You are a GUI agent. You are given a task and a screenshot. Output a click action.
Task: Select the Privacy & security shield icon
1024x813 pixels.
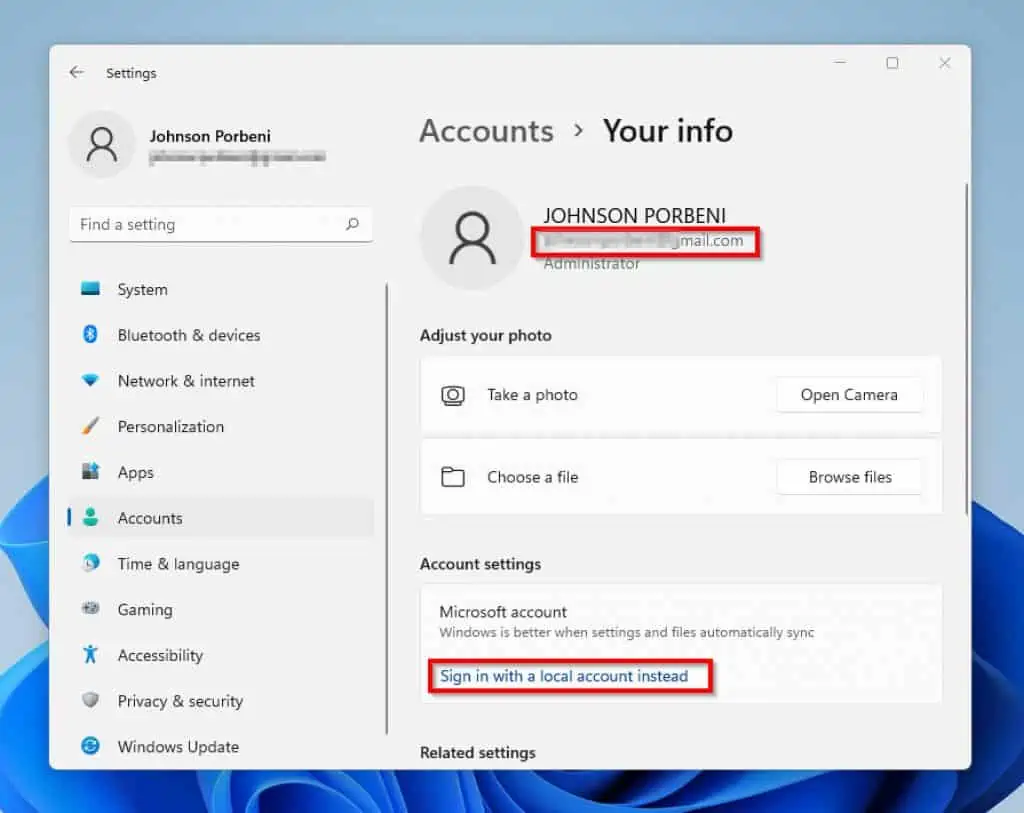(91, 701)
